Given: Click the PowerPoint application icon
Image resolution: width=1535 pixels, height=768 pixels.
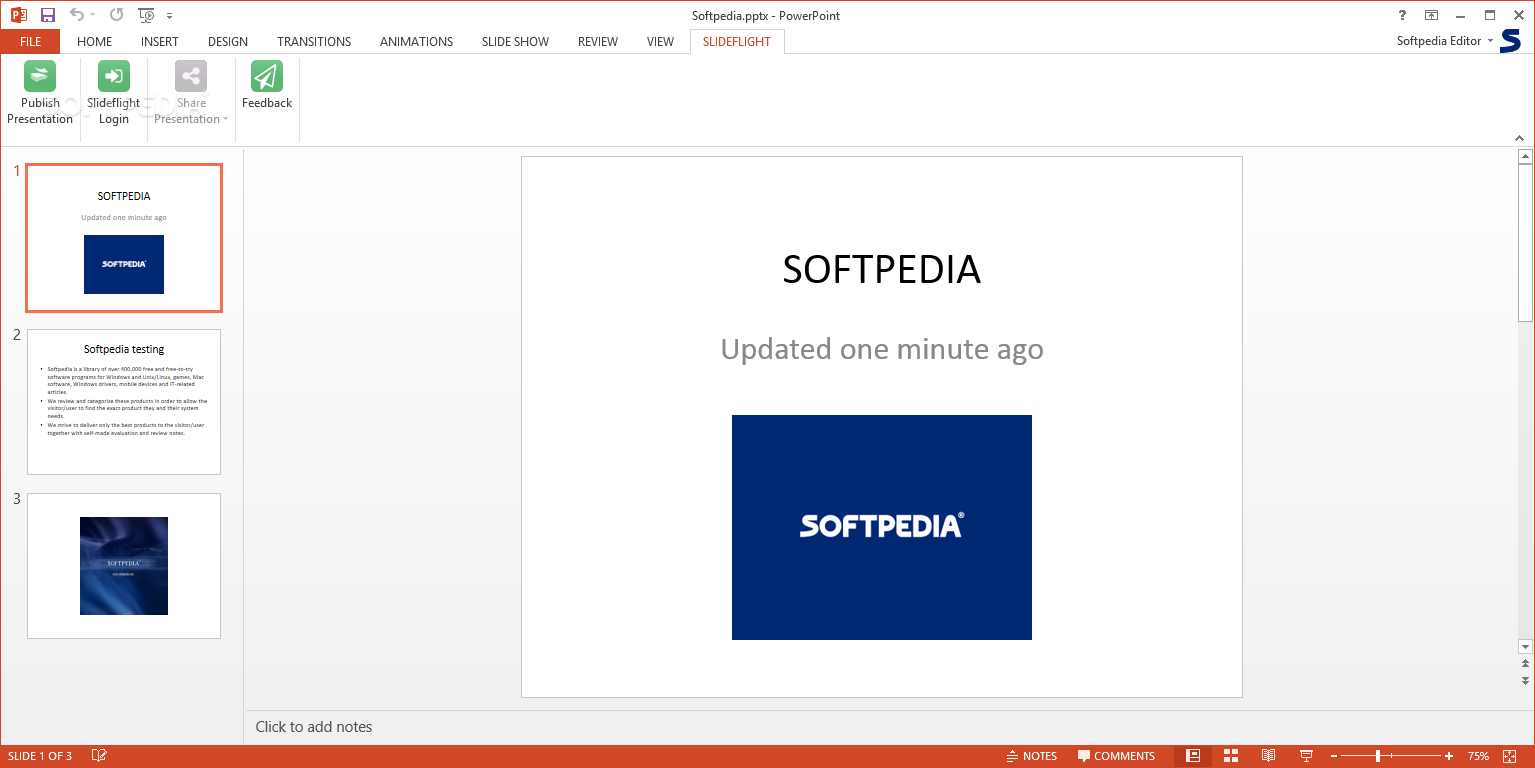Looking at the screenshot, I should 18,15.
